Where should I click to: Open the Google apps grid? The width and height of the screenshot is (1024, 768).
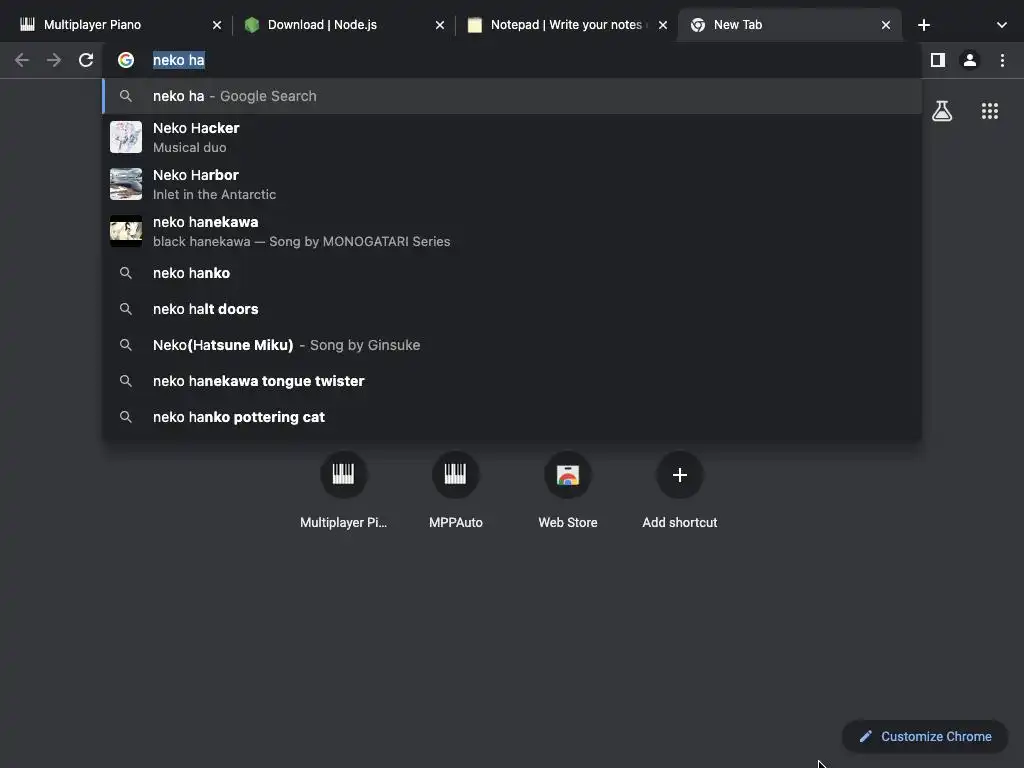coord(990,111)
